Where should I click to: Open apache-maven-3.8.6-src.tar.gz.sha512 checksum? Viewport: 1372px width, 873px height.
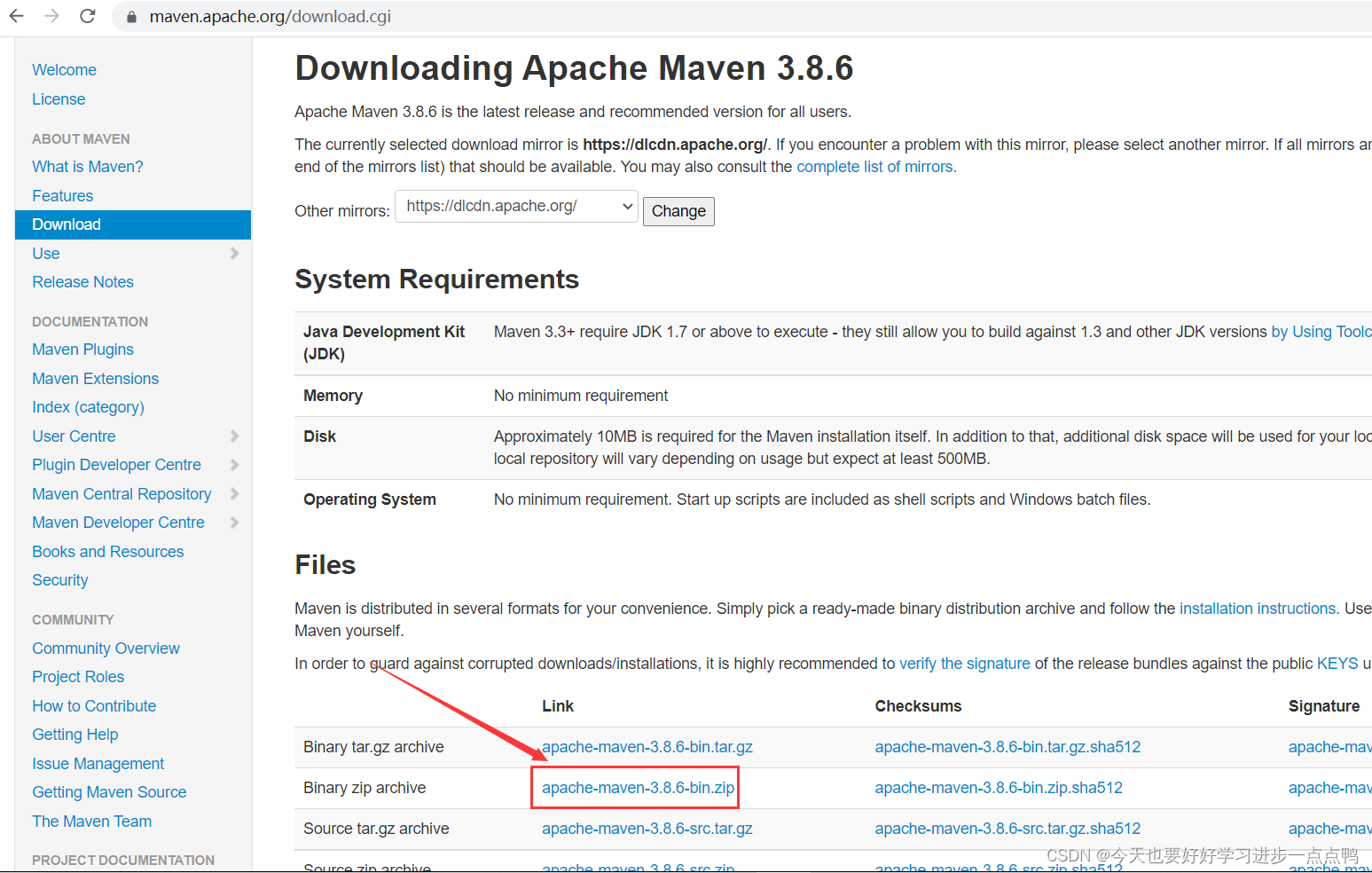[x=1007, y=829]
